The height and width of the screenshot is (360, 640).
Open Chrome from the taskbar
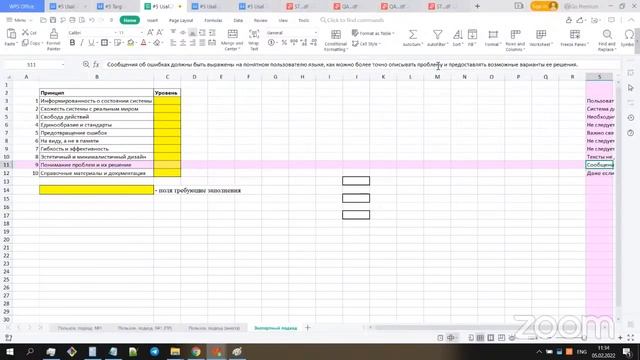196,352
